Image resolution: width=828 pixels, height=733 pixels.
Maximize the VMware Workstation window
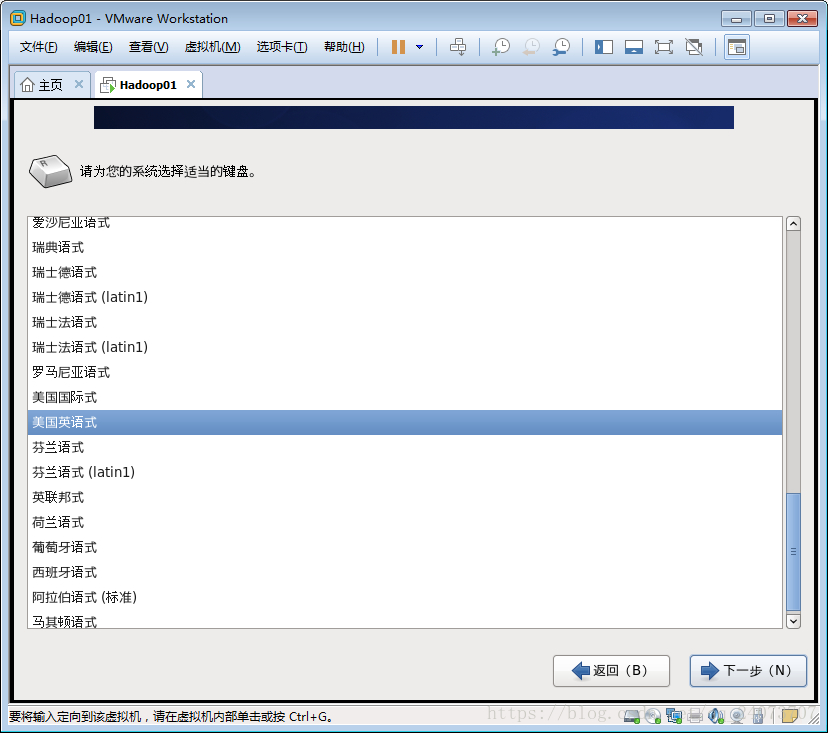(769, 18)
